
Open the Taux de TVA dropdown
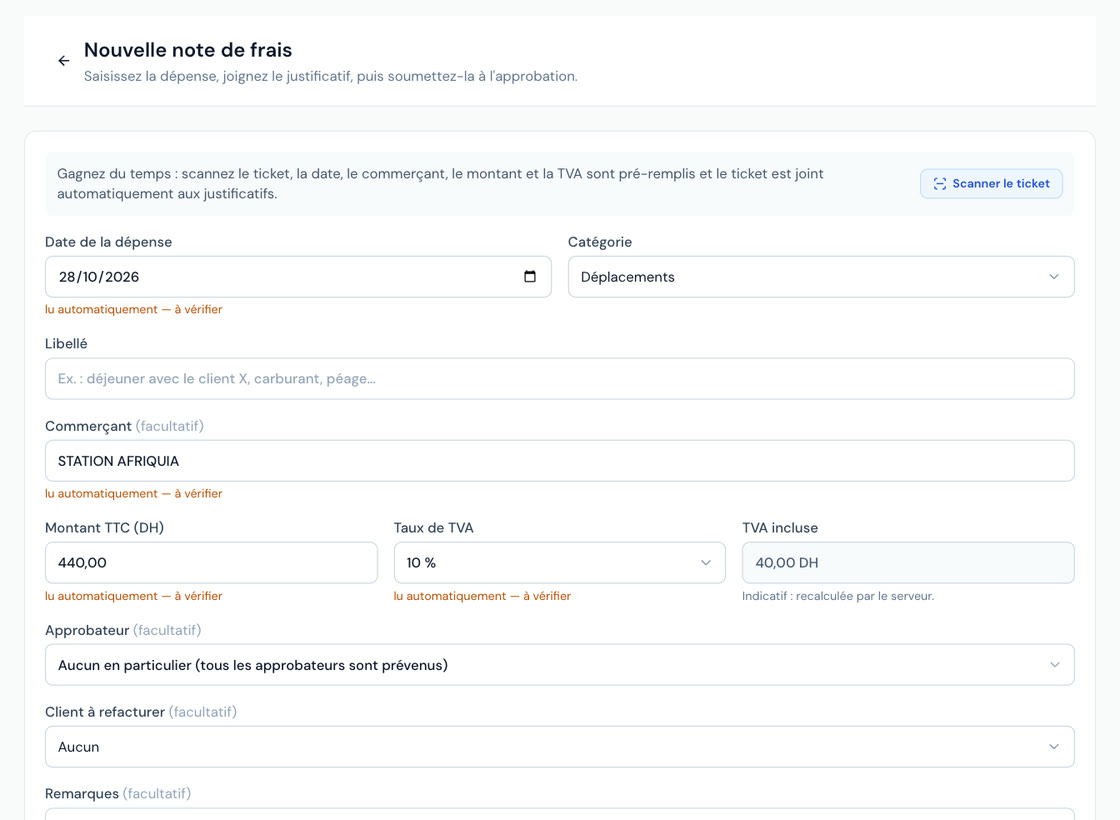pyautogui.click(x=559, y=563)
